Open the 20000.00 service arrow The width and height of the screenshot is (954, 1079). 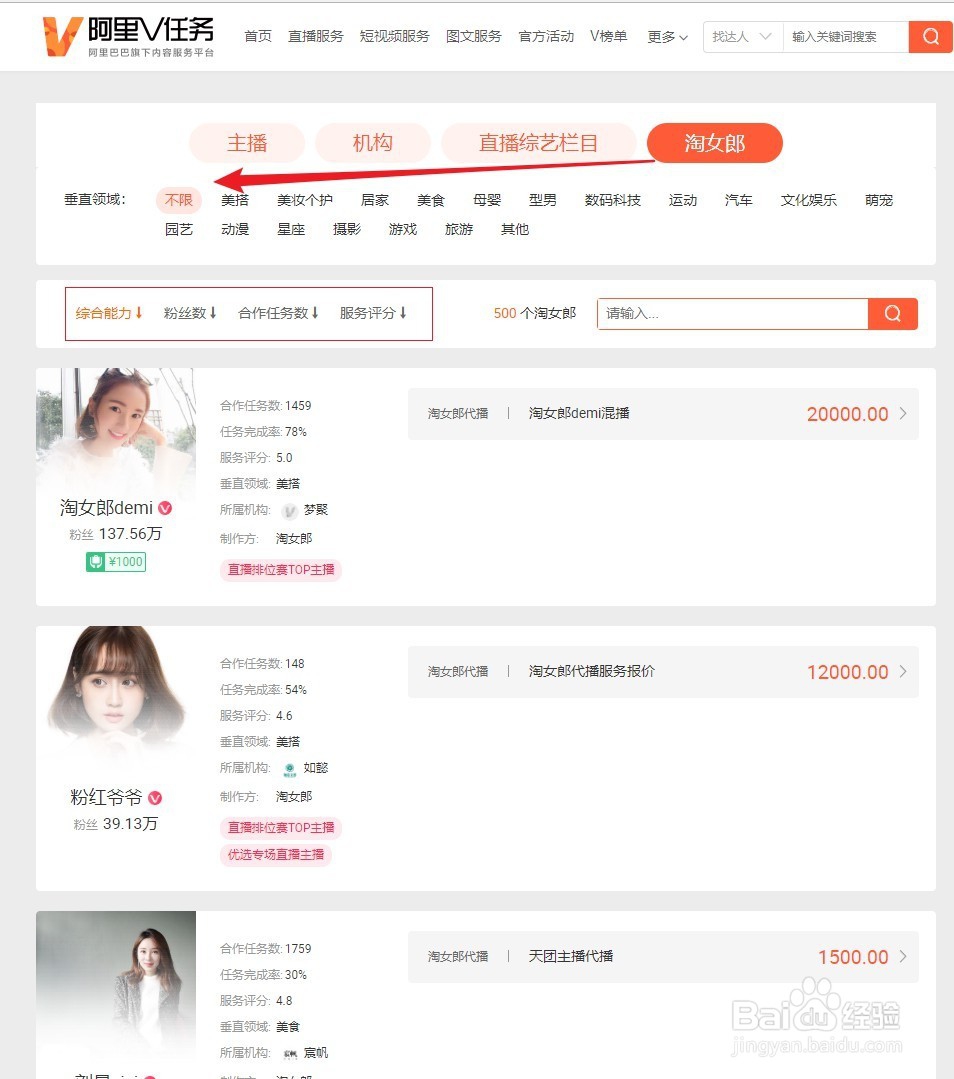[x=903, y=414]
